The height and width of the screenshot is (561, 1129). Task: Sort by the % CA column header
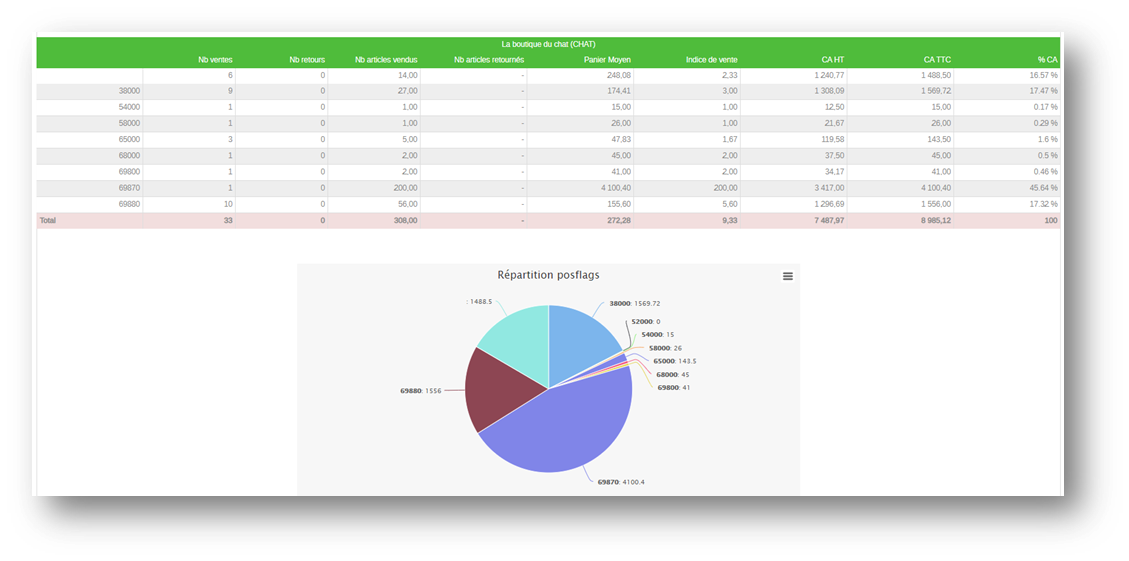(x=1047, y=60)
